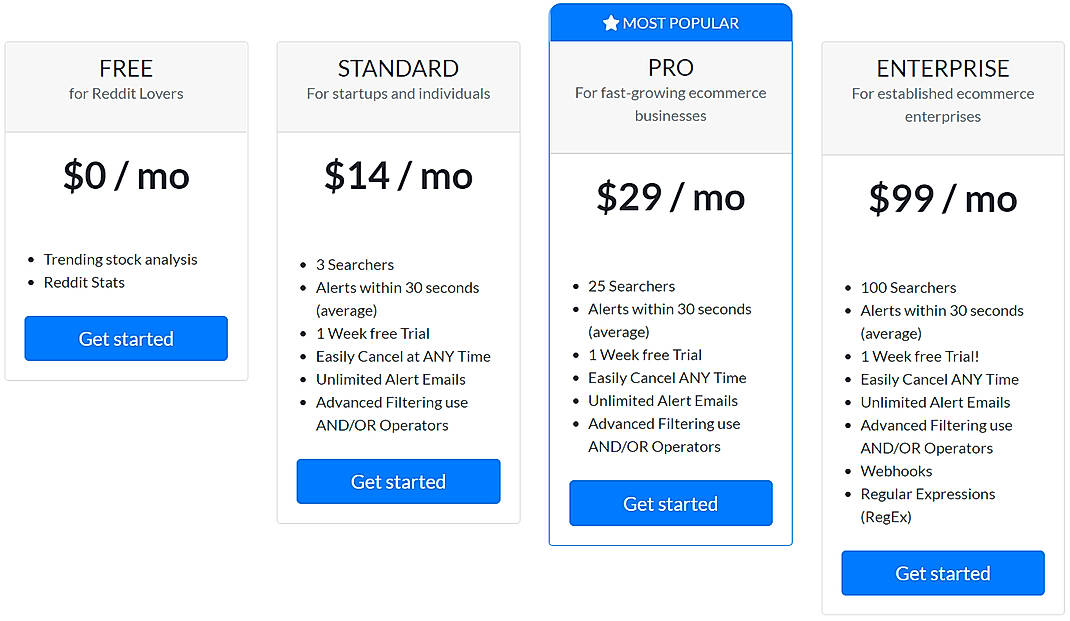Click 25 Searchers item in PRO plan
Screen dimensions: 1070x621
pyautogui.click(x=631, y=286)
